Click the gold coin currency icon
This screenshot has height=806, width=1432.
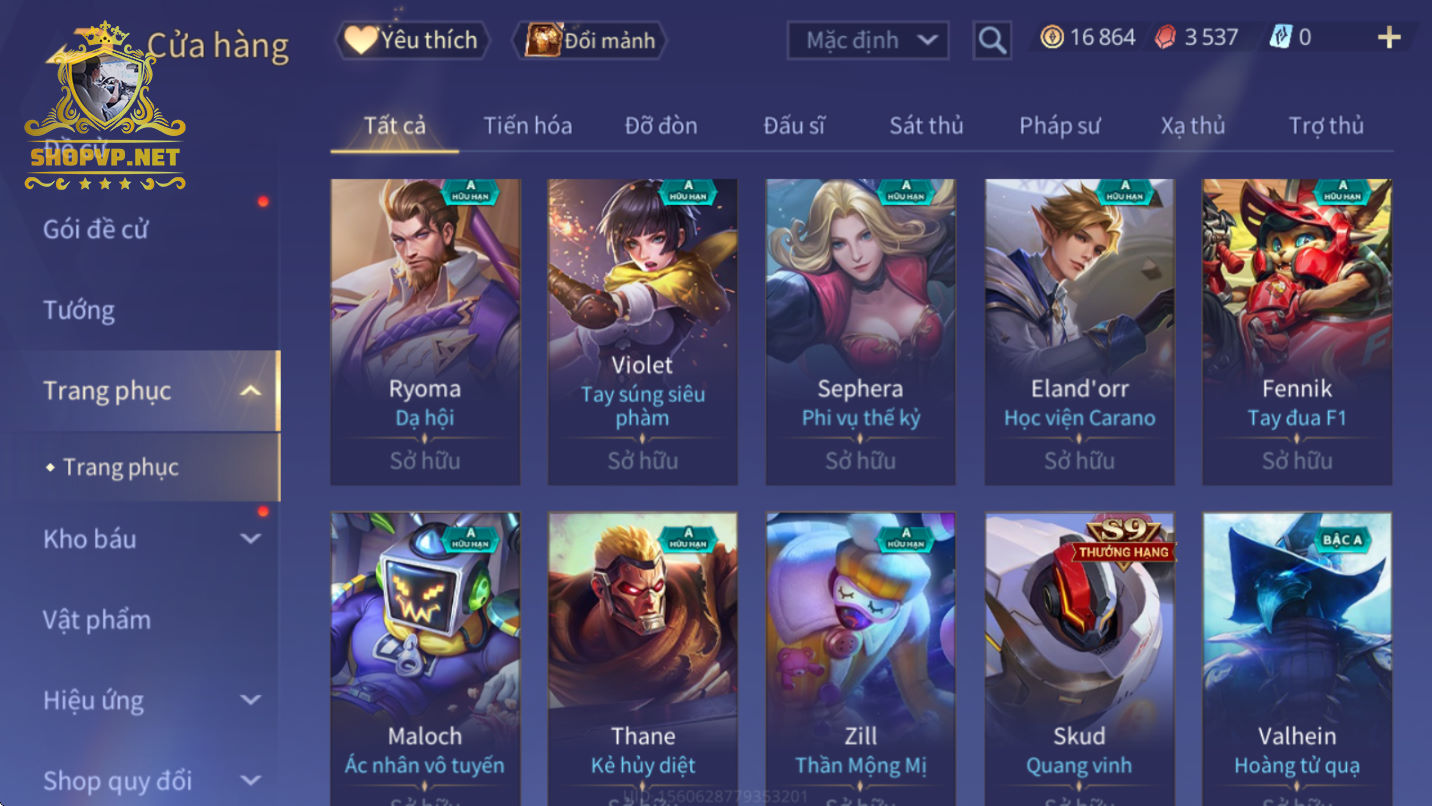[1051, 38]
